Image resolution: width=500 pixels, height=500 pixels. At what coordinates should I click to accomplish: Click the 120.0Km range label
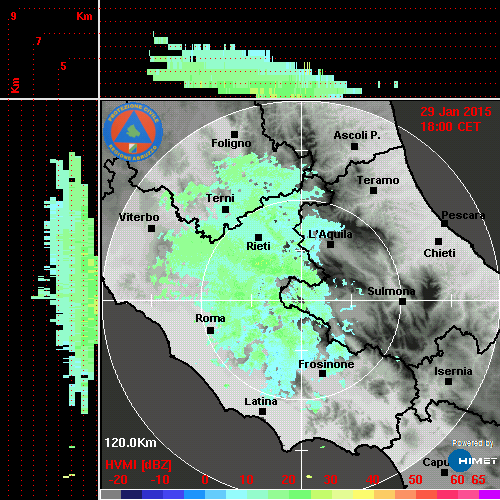(130, 443)
